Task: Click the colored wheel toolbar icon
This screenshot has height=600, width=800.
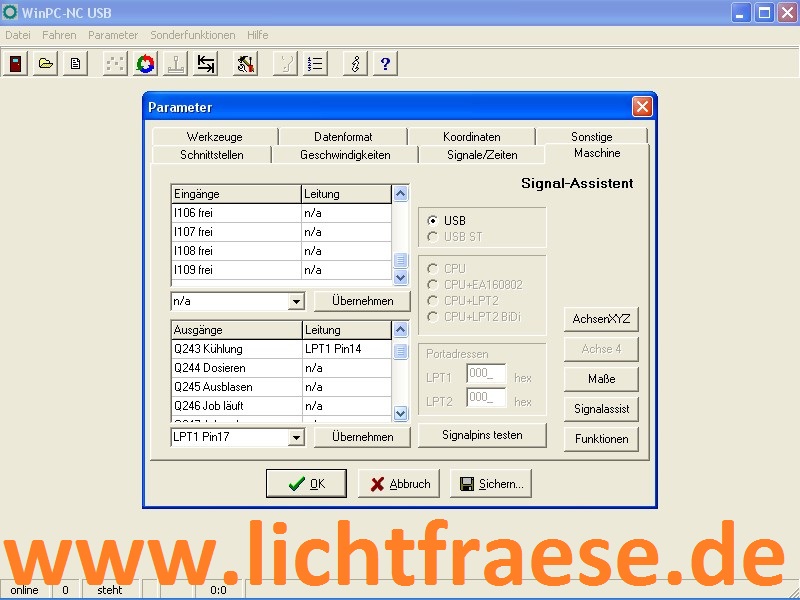Action: 145,64
